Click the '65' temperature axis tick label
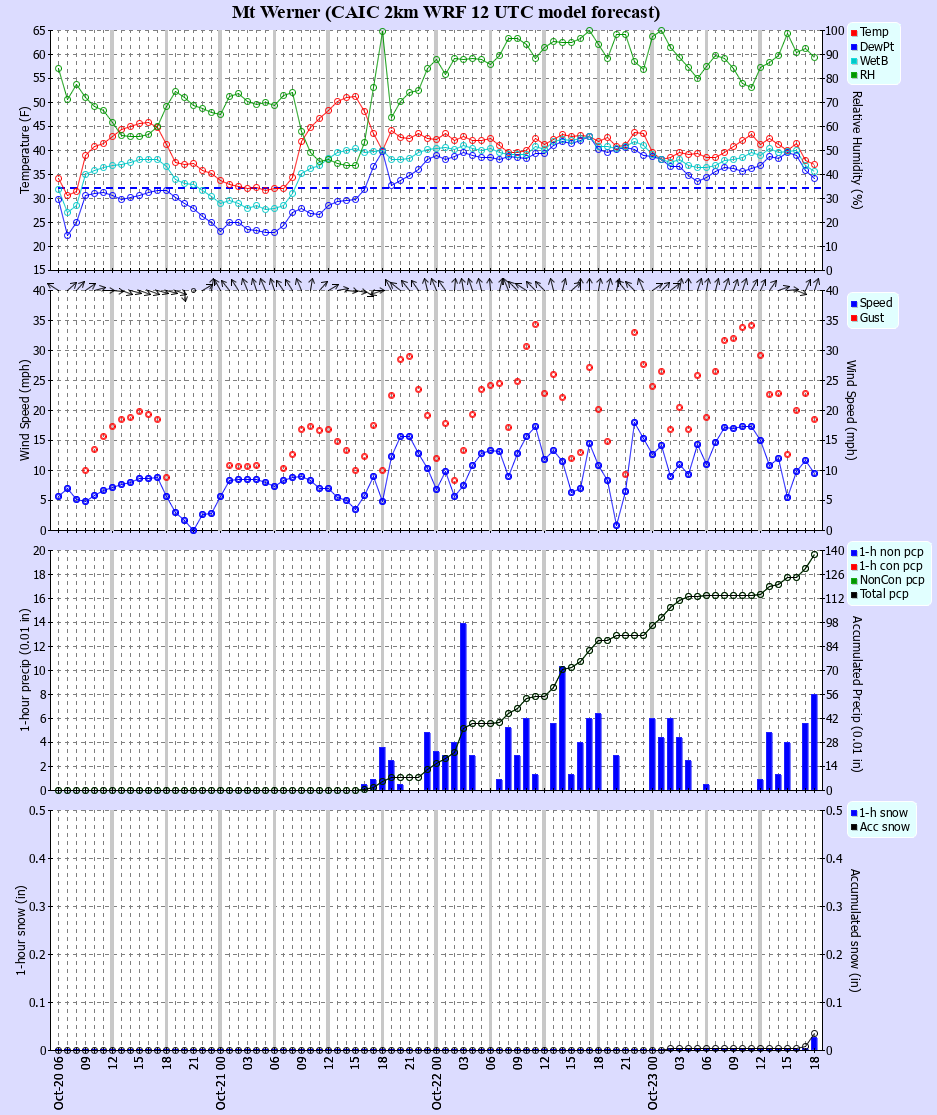 (x=39, y=31)
